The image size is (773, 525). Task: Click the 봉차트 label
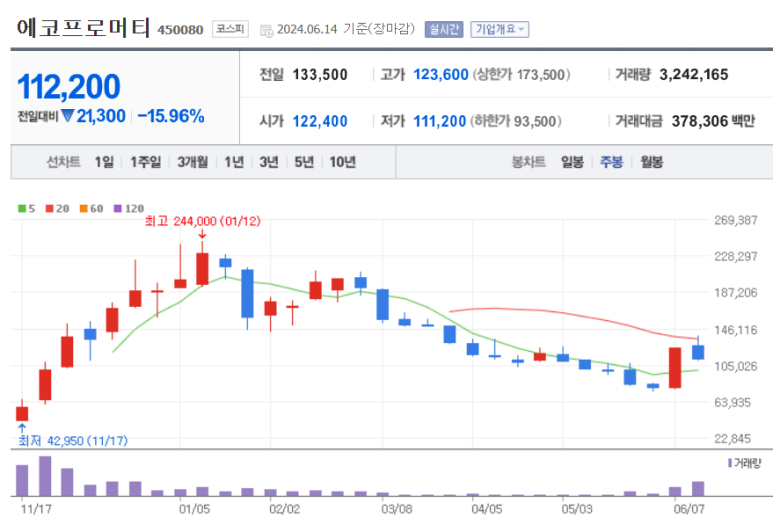tap(528, 162)
